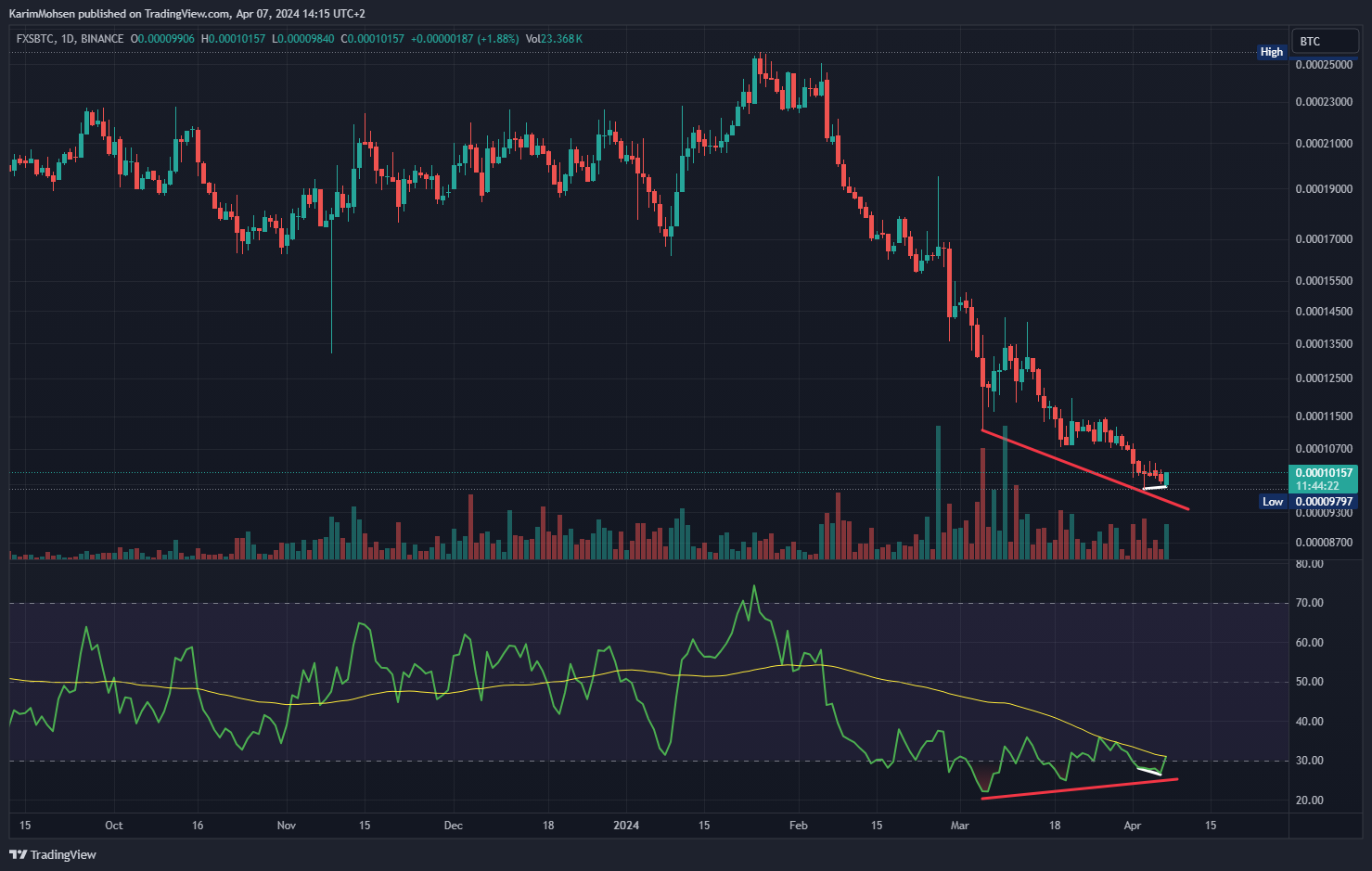Click price axis label 0.00010700
This screenshot has height=871, width=1372.
1324,449
